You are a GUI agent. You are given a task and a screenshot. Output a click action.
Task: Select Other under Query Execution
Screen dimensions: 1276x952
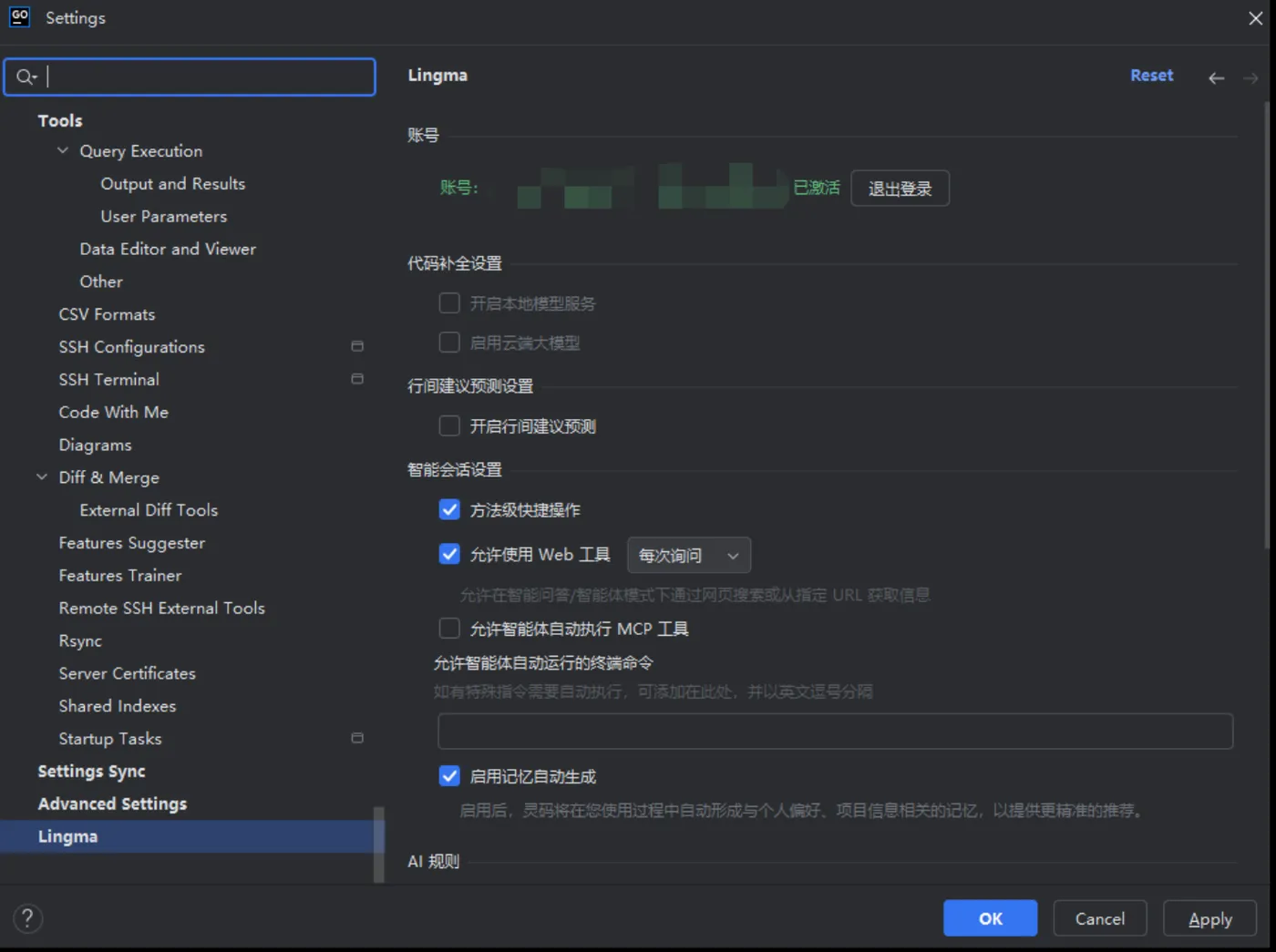(x=101, y=282)
